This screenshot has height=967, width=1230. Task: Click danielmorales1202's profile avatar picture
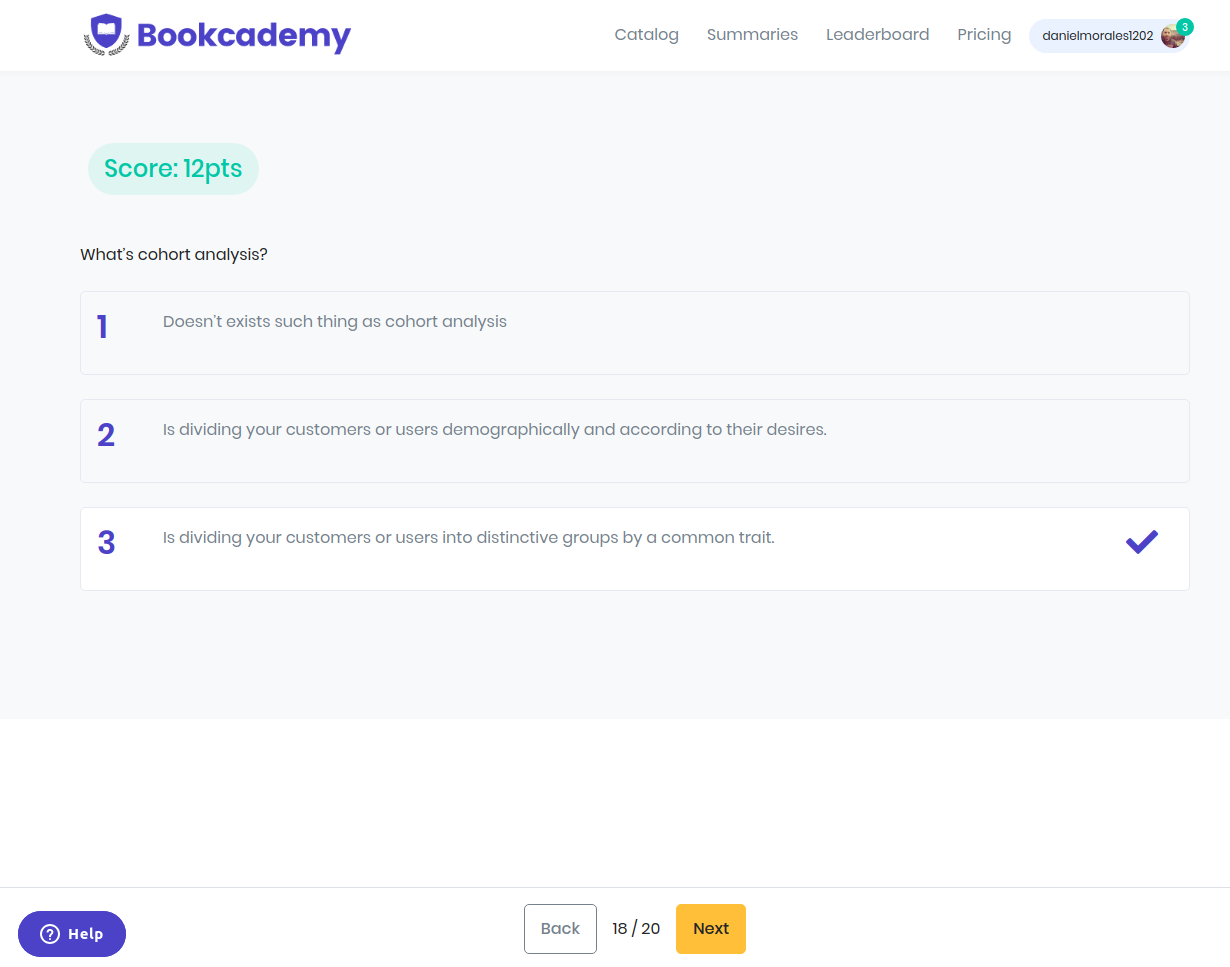point(1172,35)
